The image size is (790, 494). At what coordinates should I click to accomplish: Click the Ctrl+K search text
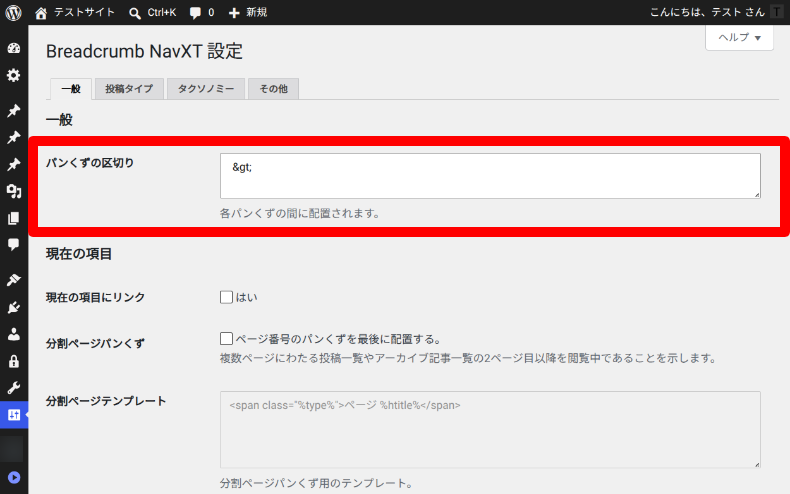(x=162, y=13)
